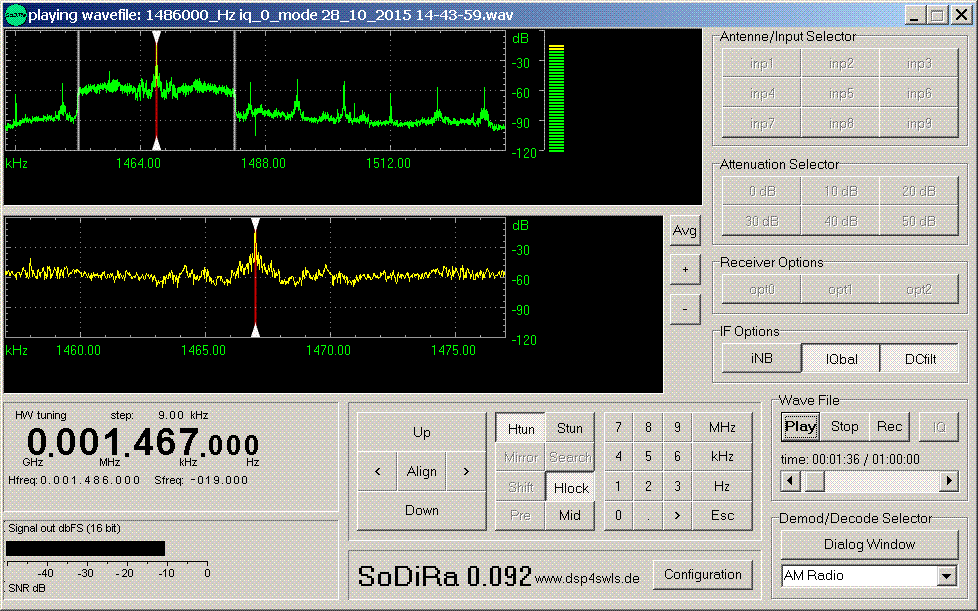Click the Mid button

pos(569,516)
